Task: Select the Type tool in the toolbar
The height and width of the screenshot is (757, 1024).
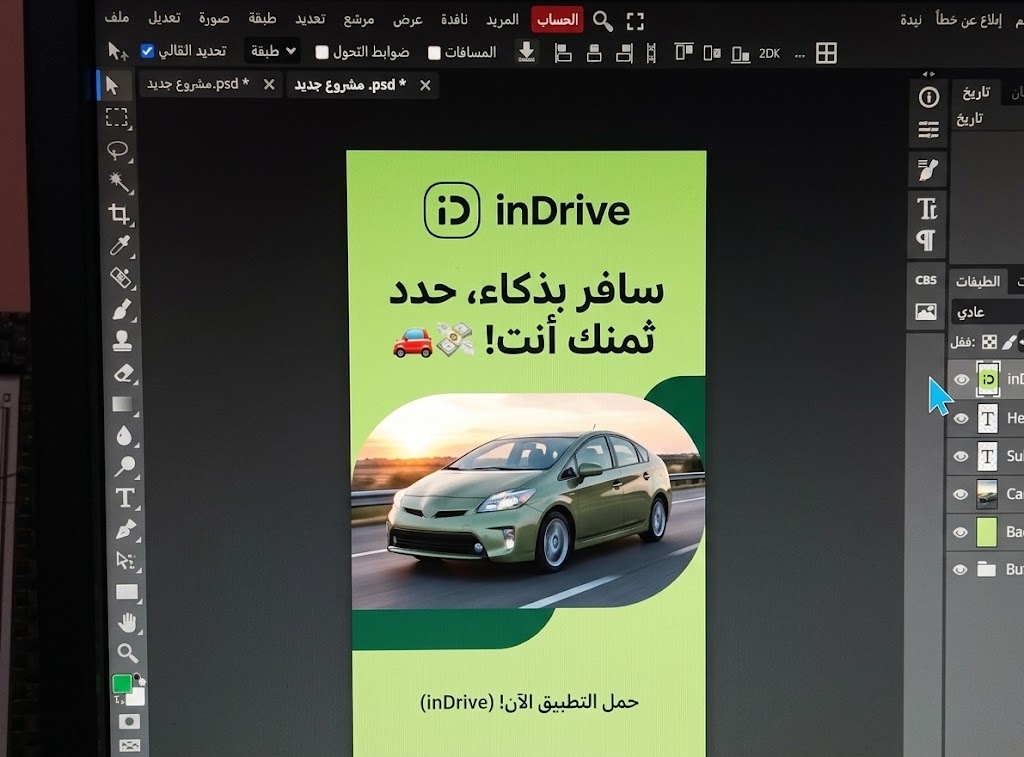Action: pos(125,498)
